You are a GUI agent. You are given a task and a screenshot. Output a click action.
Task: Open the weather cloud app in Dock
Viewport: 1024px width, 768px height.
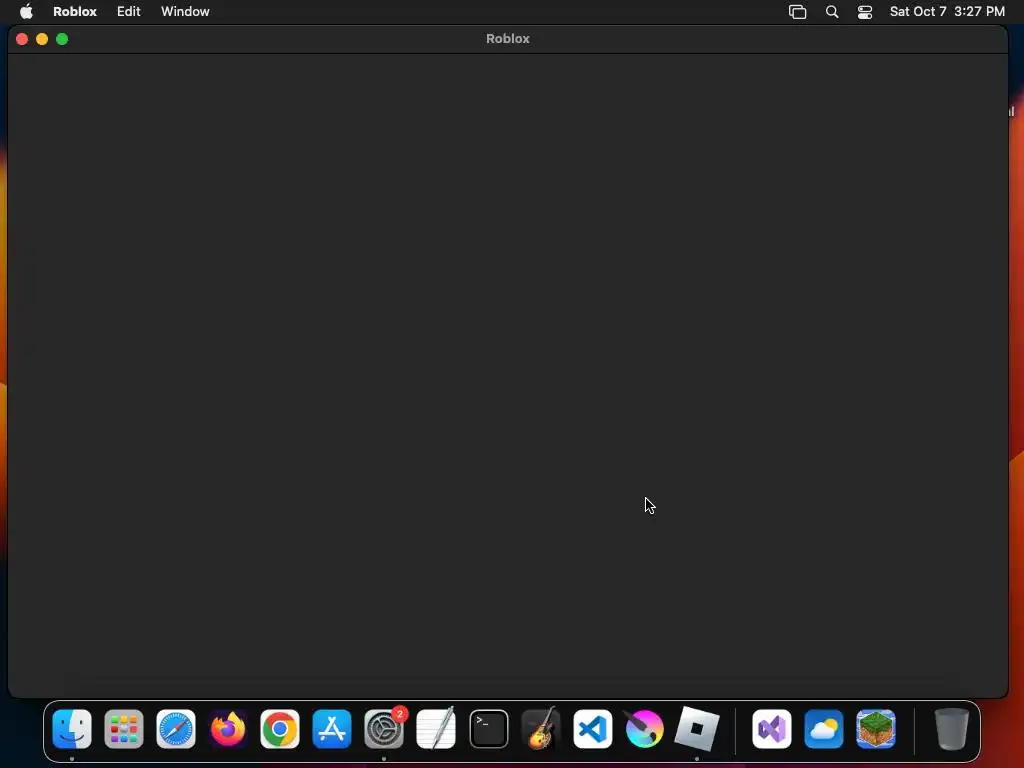tap(824, 729)
